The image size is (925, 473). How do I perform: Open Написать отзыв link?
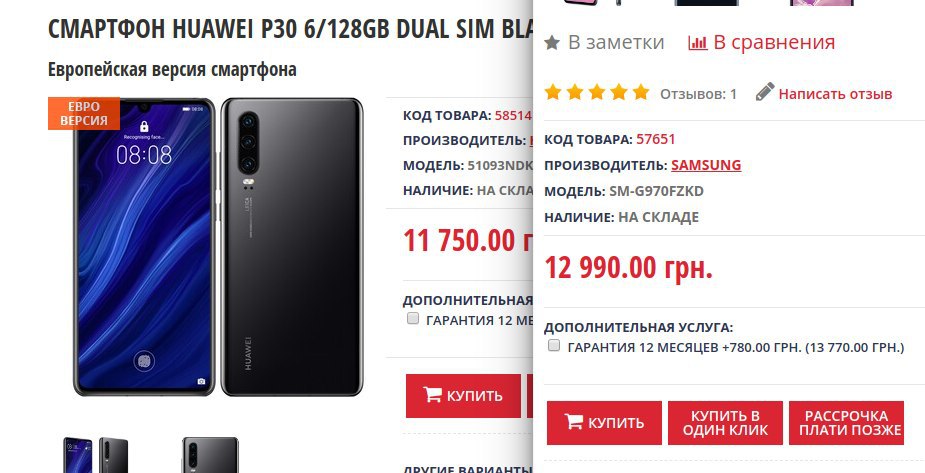(835, 94)
